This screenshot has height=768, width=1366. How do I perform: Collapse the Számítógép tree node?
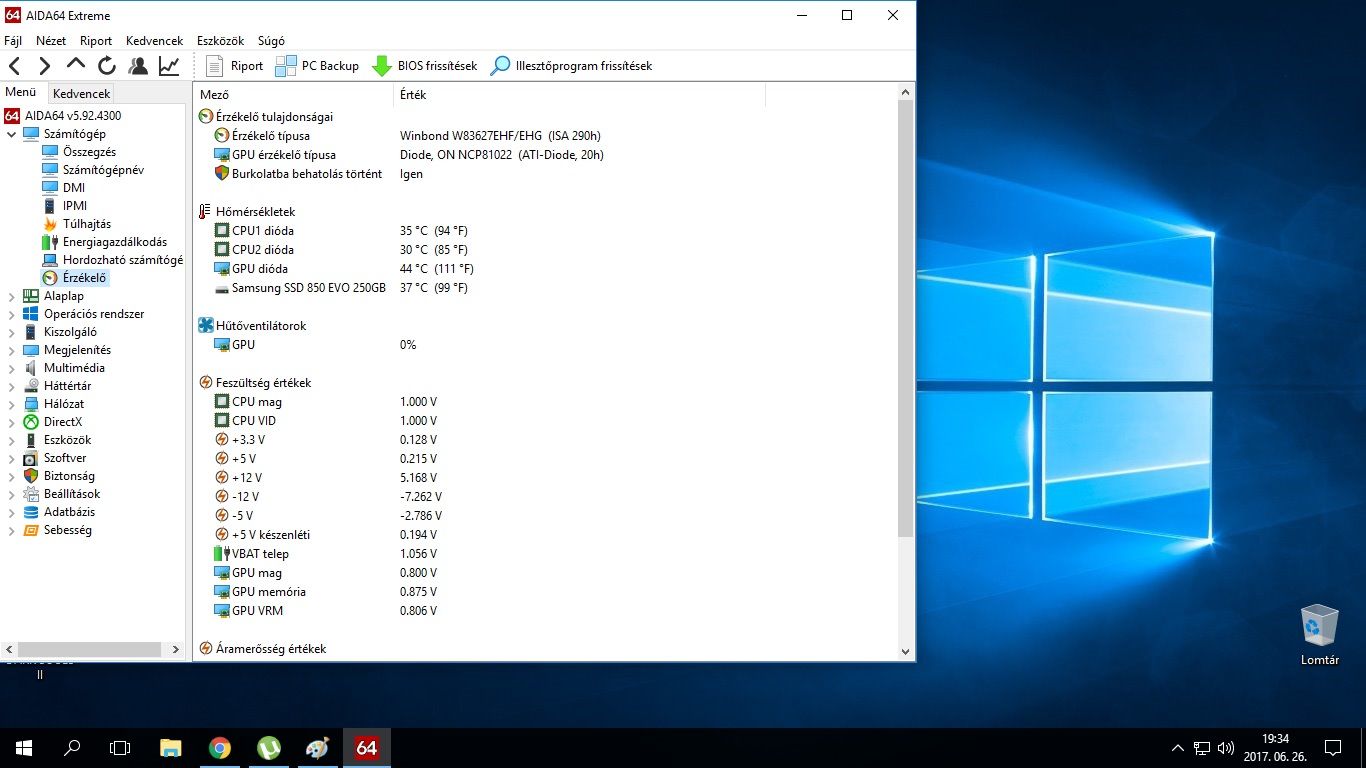tap(12, 134)
